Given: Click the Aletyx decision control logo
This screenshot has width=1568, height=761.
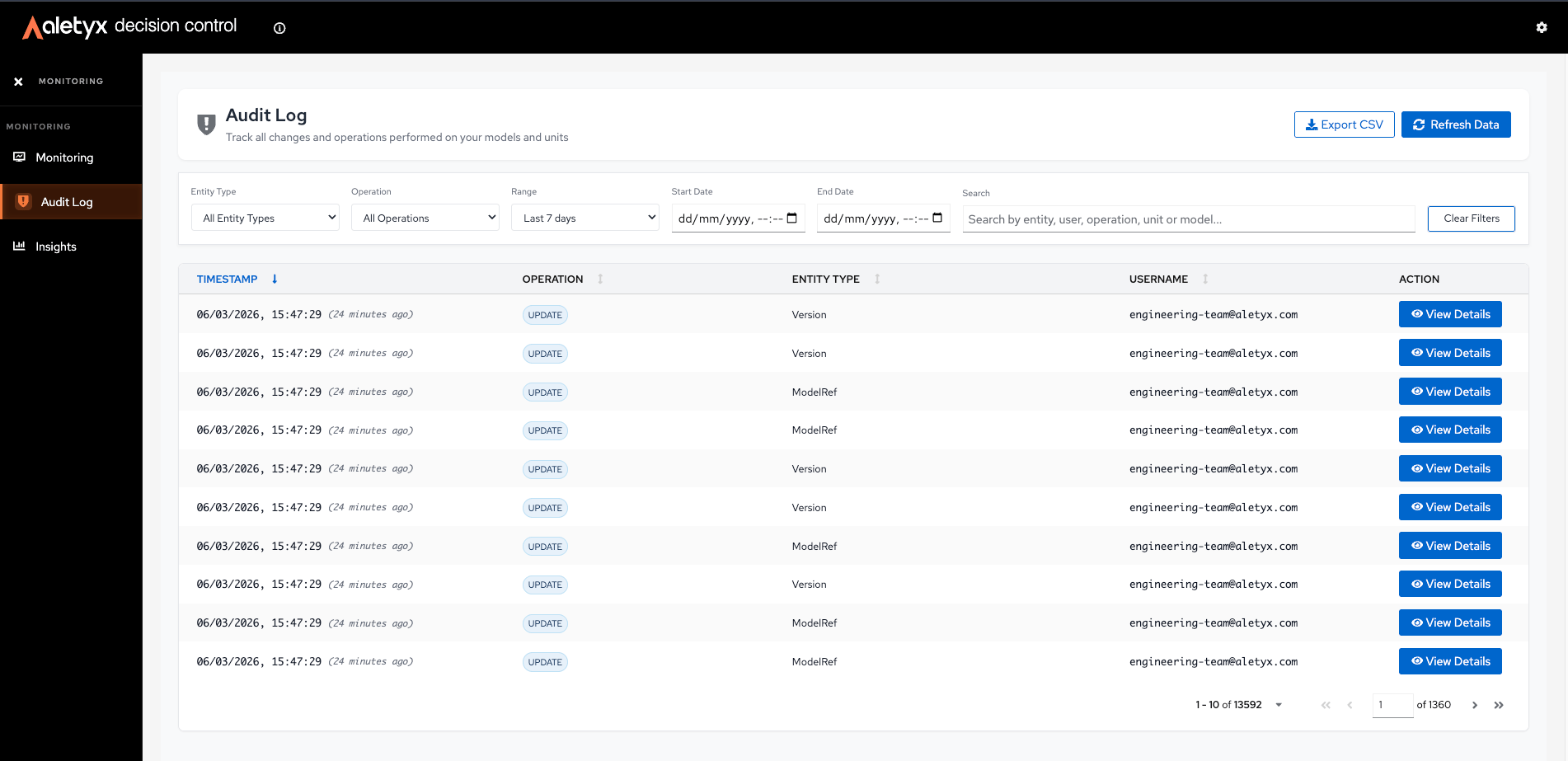Looking at the screenshot, I should coord(129,26).
